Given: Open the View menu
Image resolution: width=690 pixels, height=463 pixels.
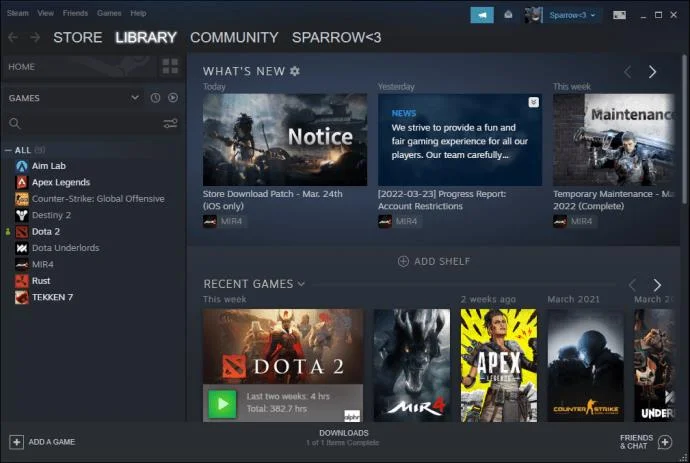Looking at the screenshot, I should 45,13.
